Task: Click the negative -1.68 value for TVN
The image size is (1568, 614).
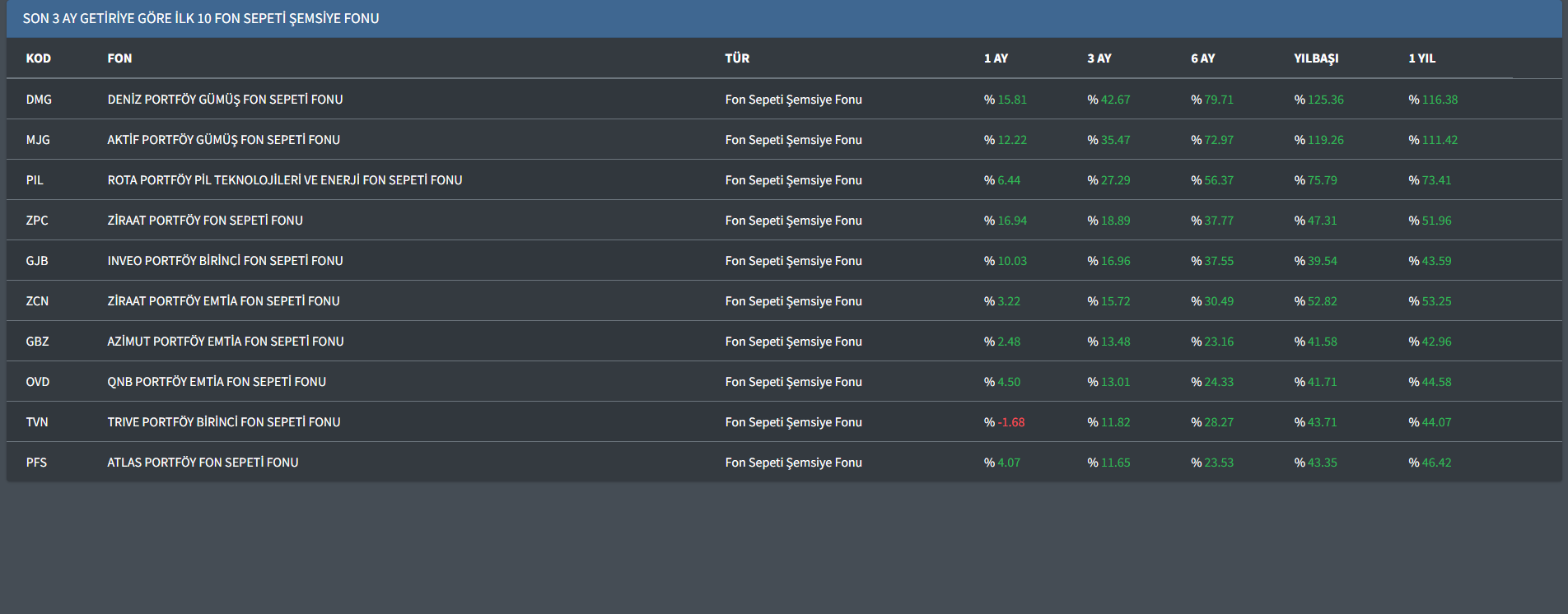Action: click(1010, 422)
